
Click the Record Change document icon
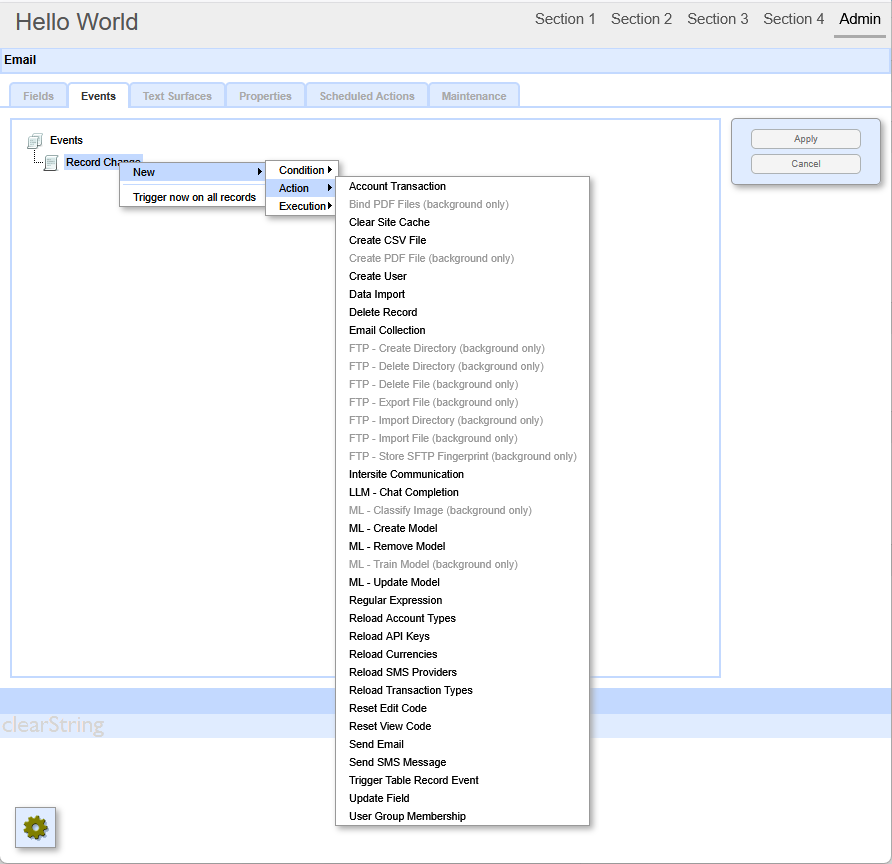(x=51, y=163)
